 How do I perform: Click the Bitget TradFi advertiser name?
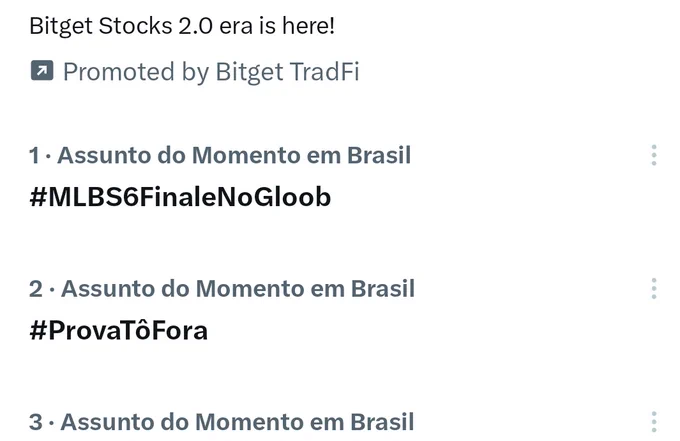pyautogui.click(x=288, y=72)
